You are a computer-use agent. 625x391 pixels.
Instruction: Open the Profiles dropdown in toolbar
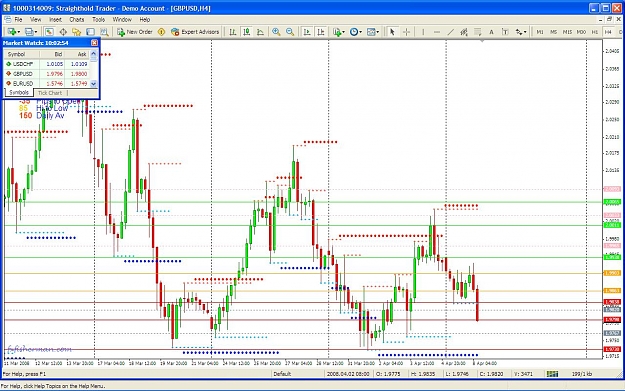pos(31,32)
